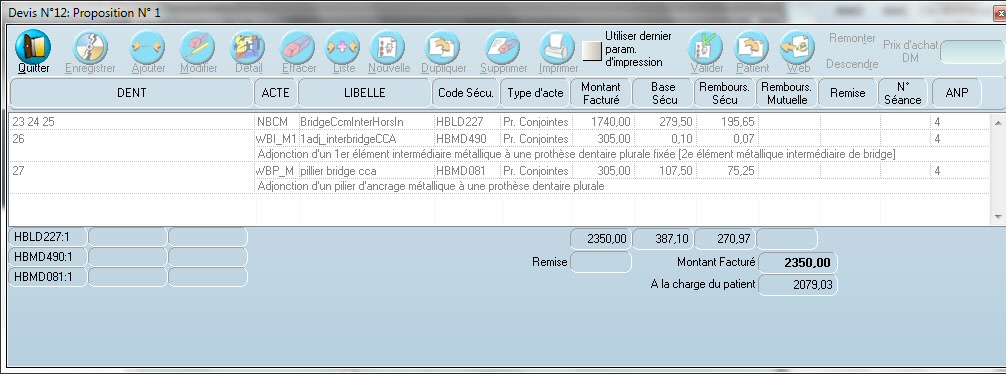
Task: Open the Liste toolbar icon
Action: click(x=343, y=47)
